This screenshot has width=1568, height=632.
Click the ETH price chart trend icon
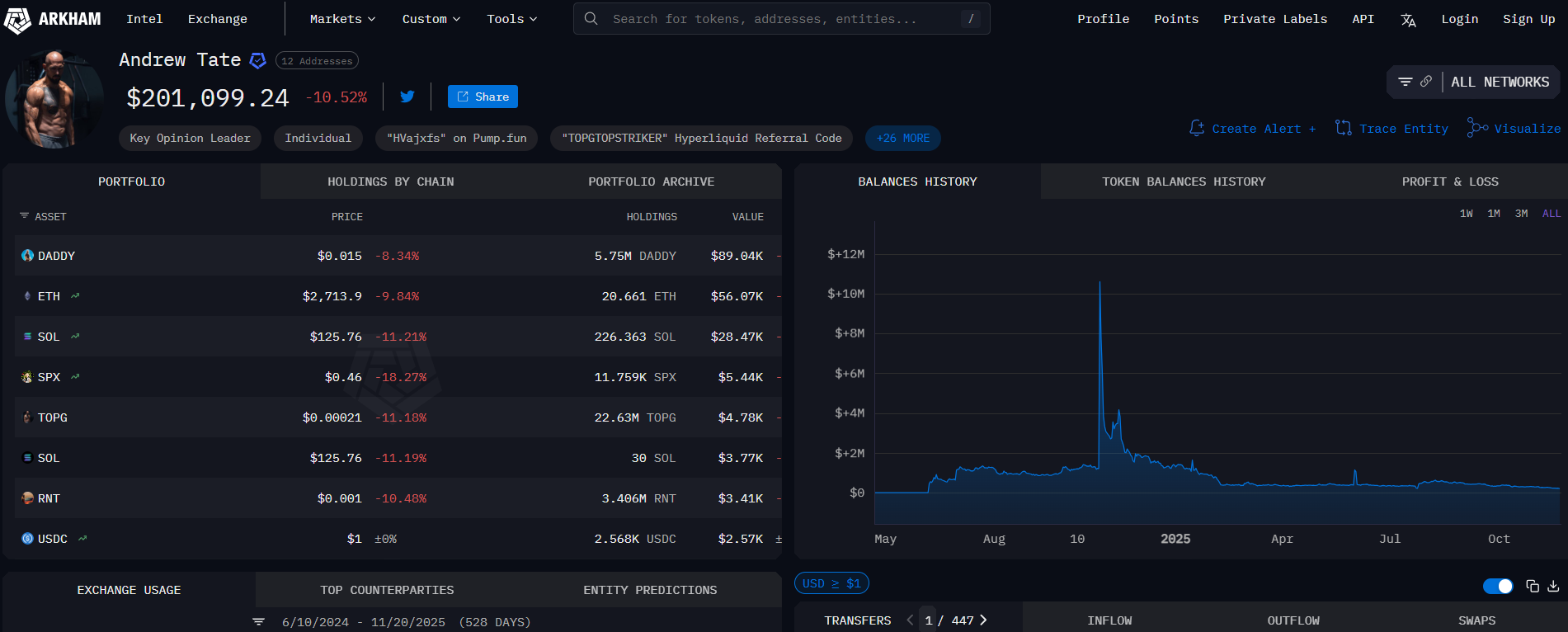75,296
